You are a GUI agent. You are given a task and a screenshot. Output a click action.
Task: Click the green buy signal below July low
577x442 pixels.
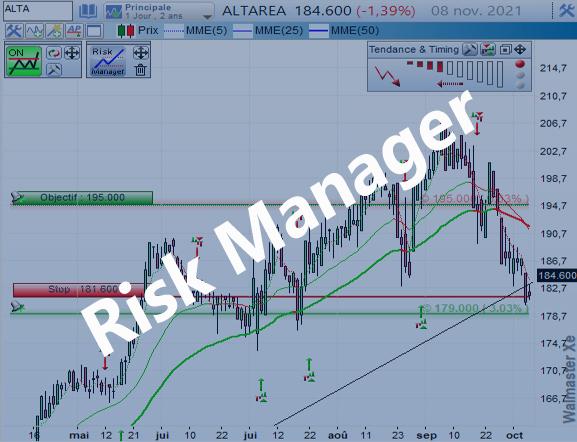coord(261,390)
